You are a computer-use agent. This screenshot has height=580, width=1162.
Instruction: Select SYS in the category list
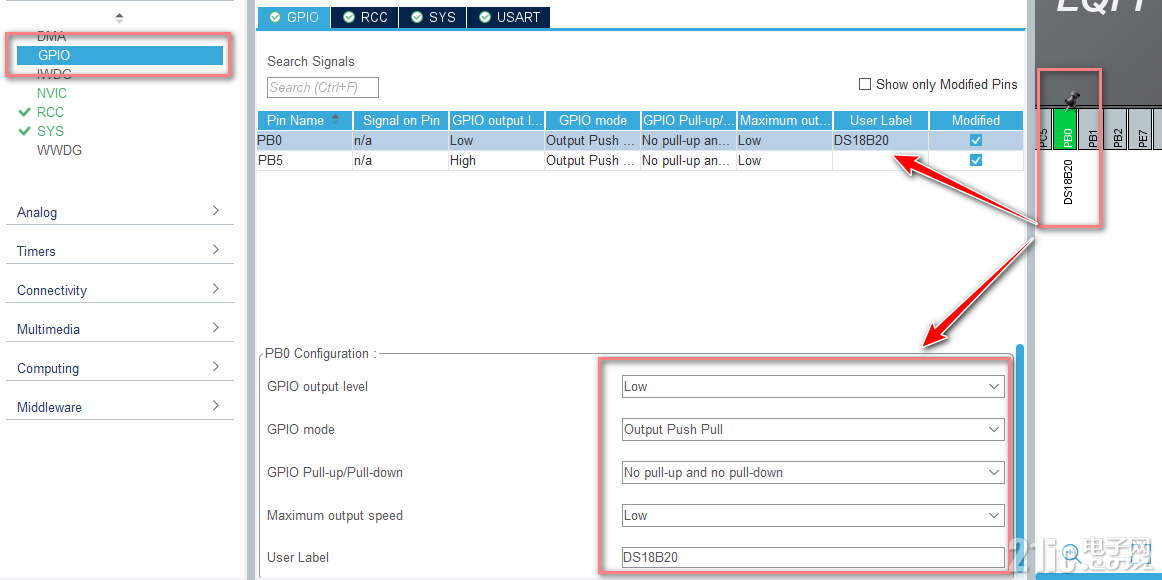coord(50,131)
